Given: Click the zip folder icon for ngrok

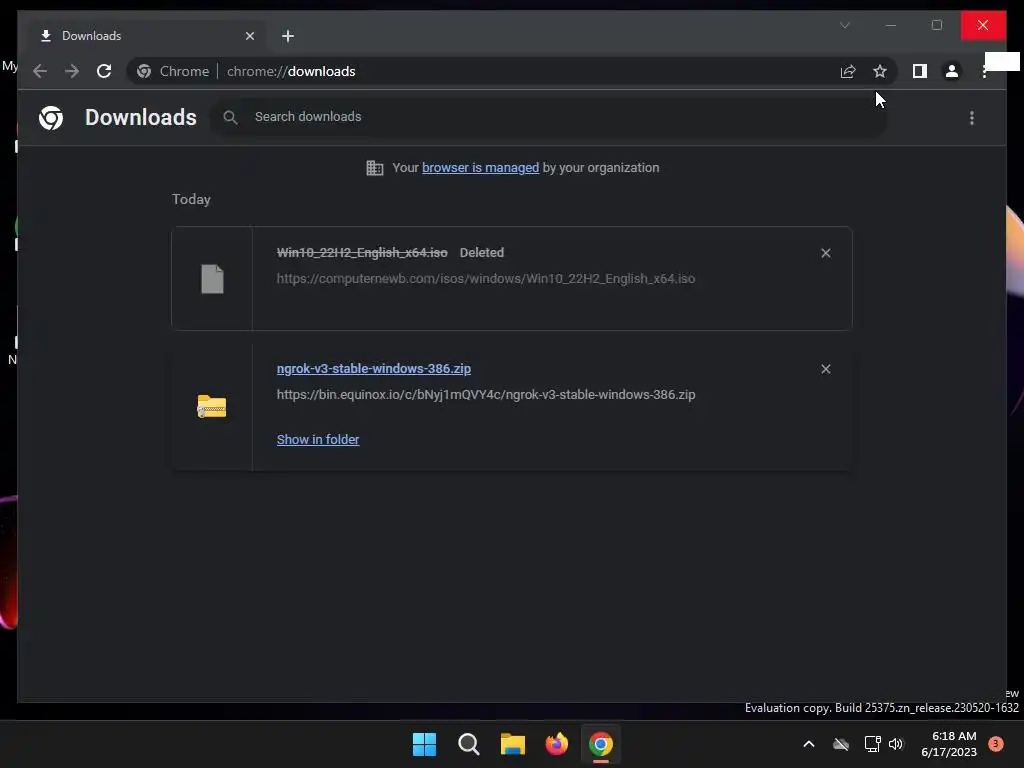Looking at the screenshot, I should click(212, 406).
